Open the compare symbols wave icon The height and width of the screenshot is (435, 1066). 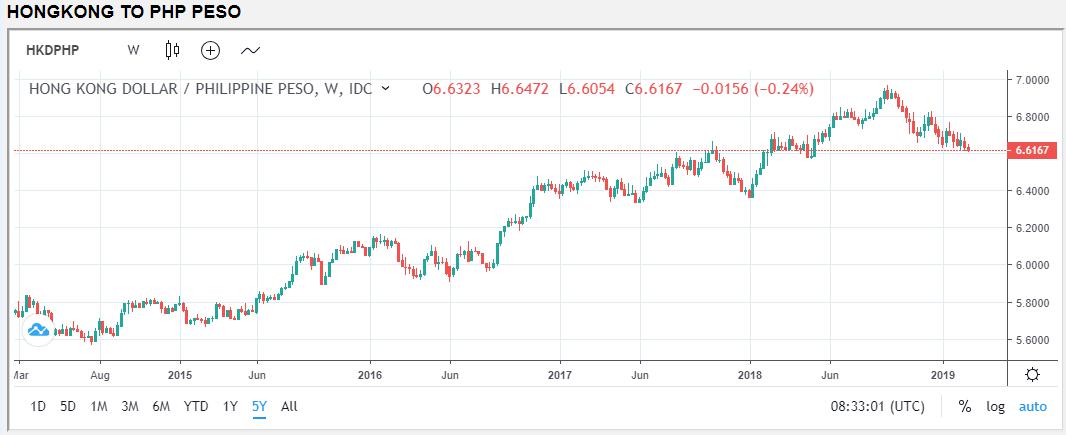(249, 49)
